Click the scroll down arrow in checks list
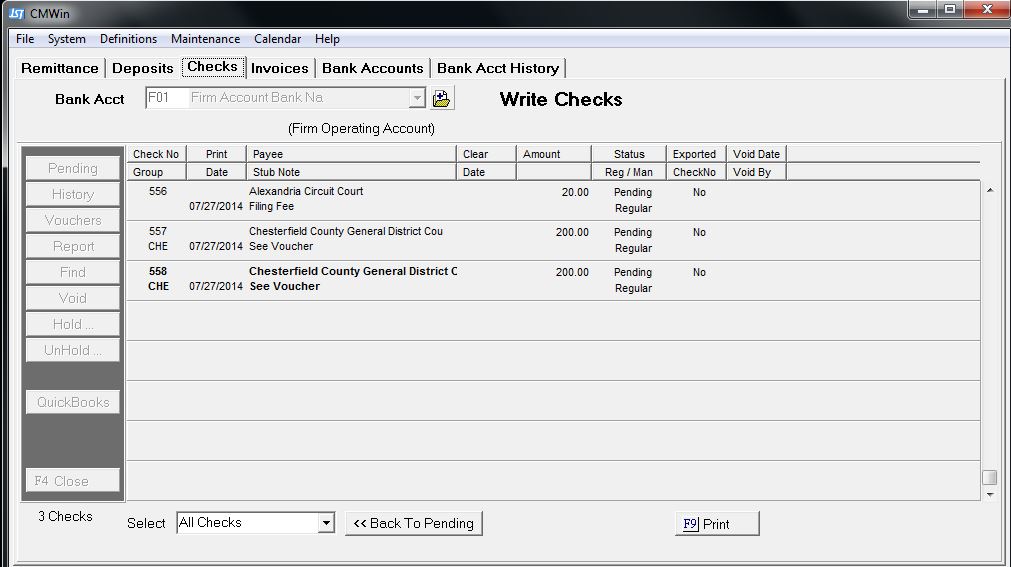 pyautogui.click(x=990, y=494)
